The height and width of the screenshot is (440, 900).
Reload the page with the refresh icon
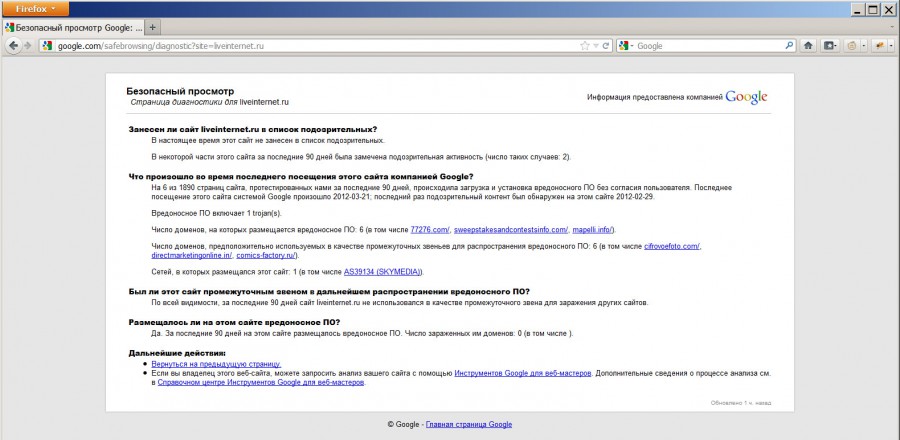coord(606,46)
